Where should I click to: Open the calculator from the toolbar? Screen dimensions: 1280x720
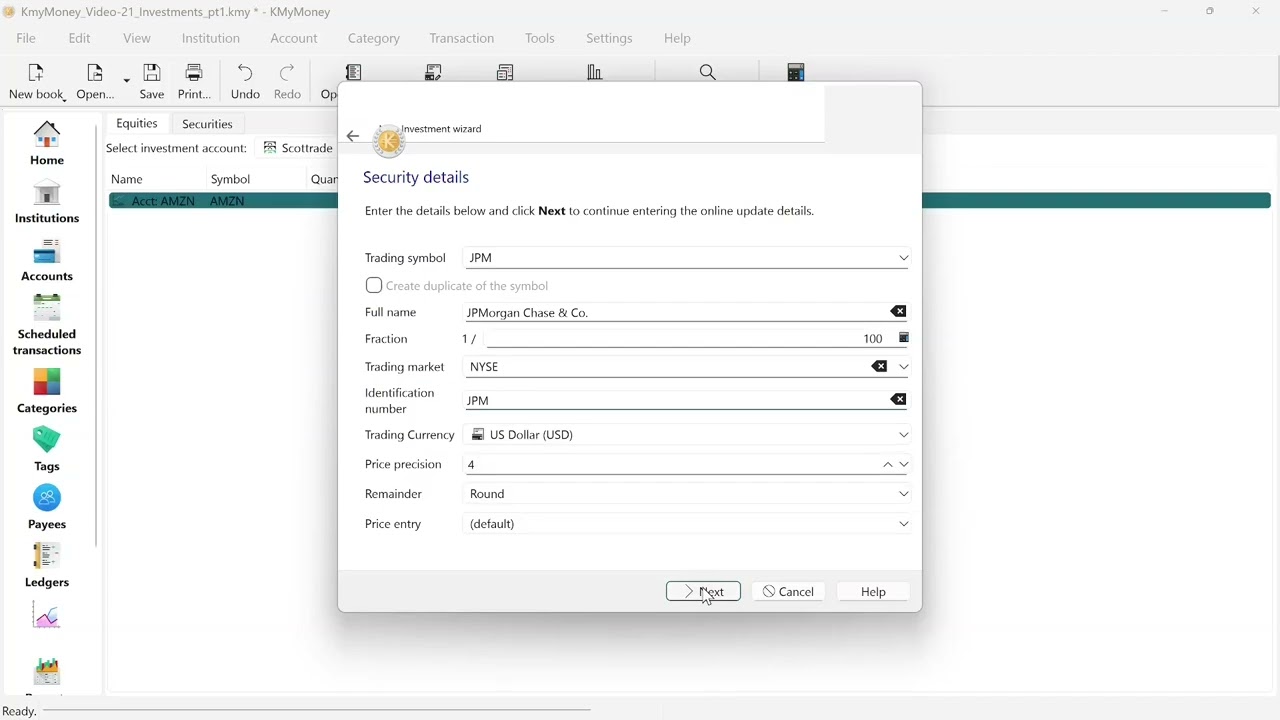click(796, 72)
